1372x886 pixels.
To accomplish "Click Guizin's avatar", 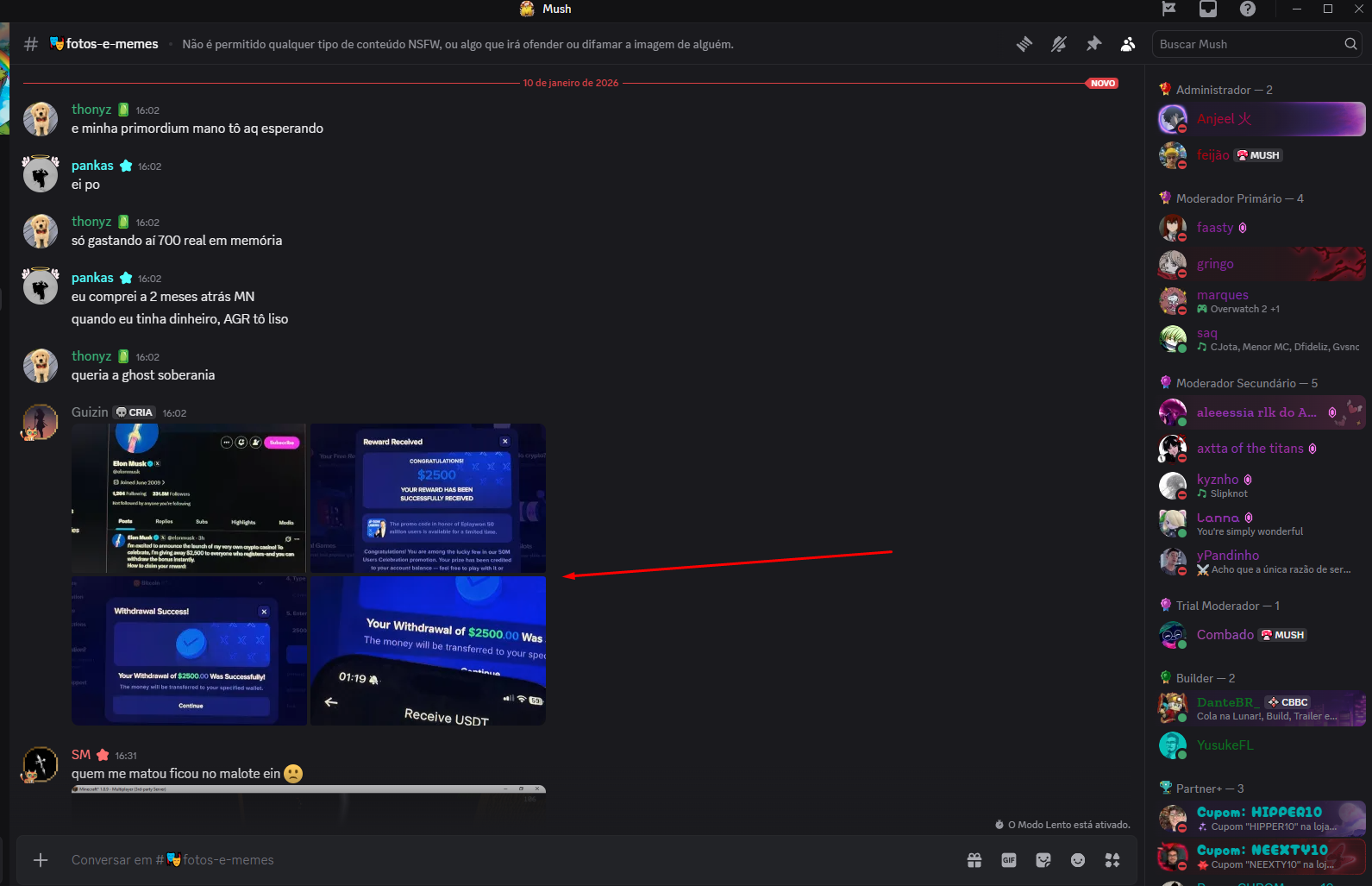I will (x=41, y=422).
